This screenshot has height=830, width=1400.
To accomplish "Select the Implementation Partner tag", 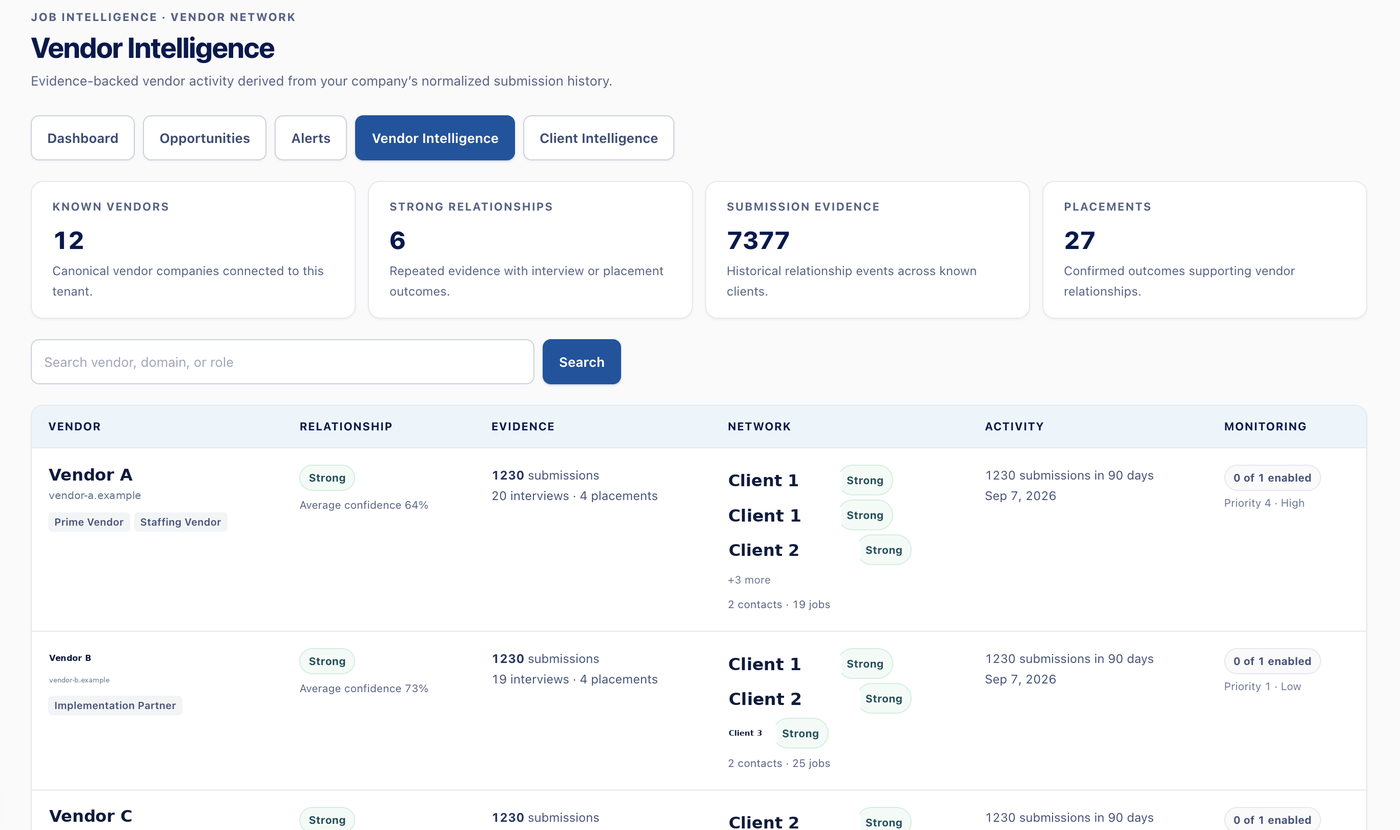I will tap(115, 706).
